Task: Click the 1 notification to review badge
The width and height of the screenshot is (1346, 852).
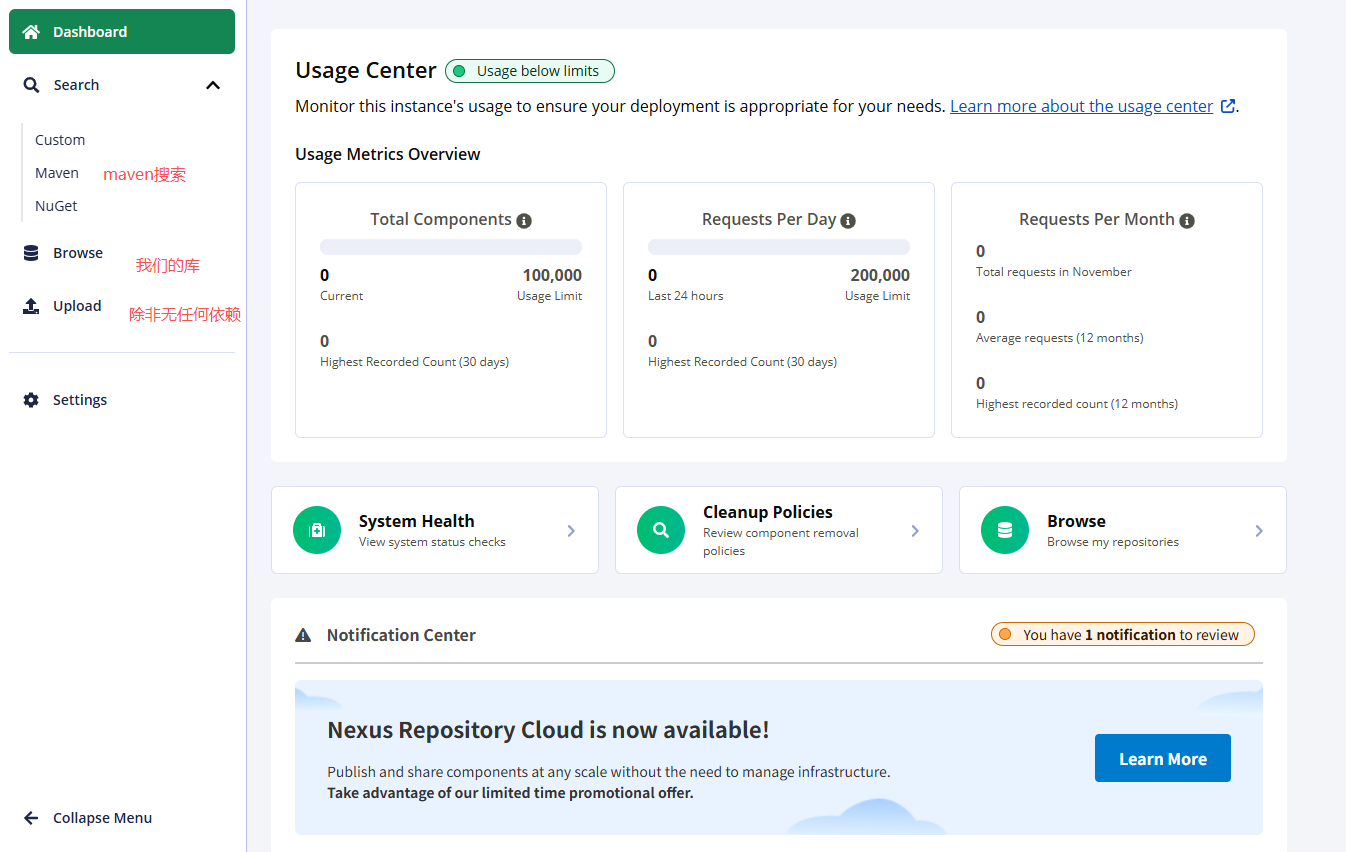Action: pos(1122,635)
